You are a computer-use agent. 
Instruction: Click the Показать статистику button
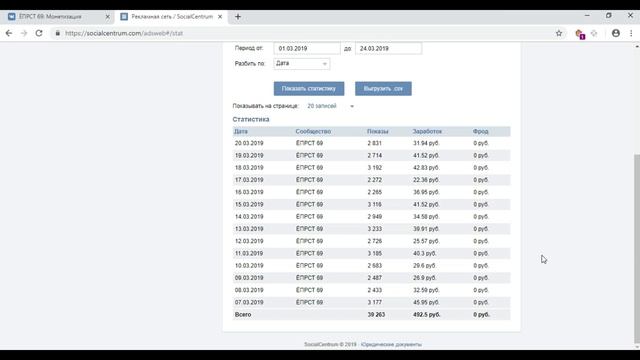[309, 89]
